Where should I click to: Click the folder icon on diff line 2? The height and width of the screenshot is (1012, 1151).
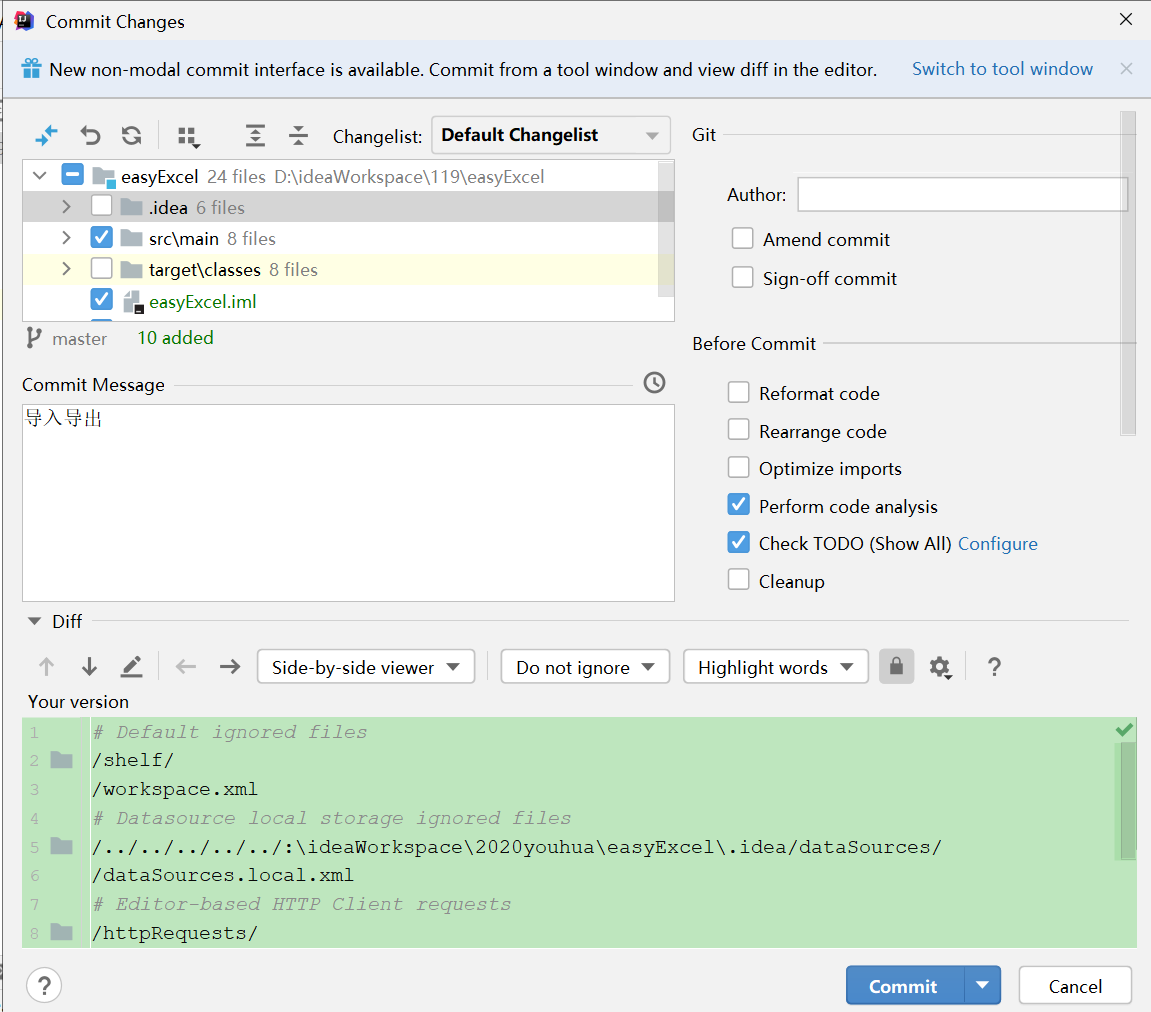pyautogui.click(x=62, y=760)
